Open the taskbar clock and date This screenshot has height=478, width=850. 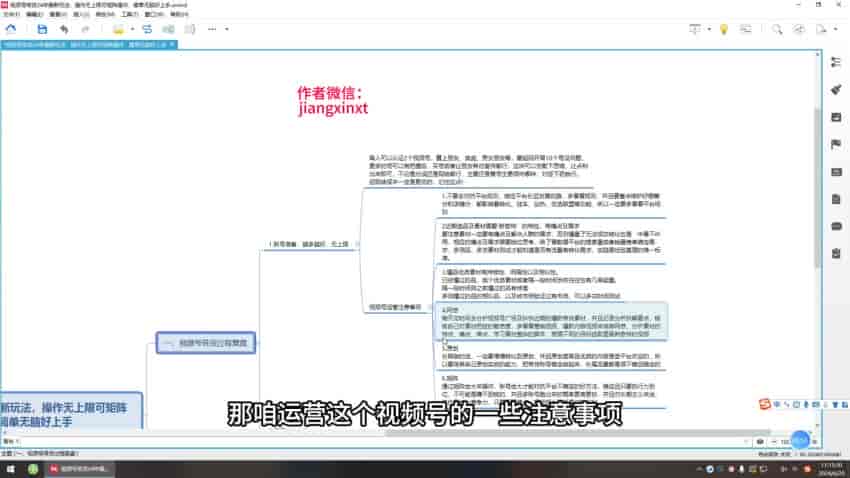[x=830, y=469]
